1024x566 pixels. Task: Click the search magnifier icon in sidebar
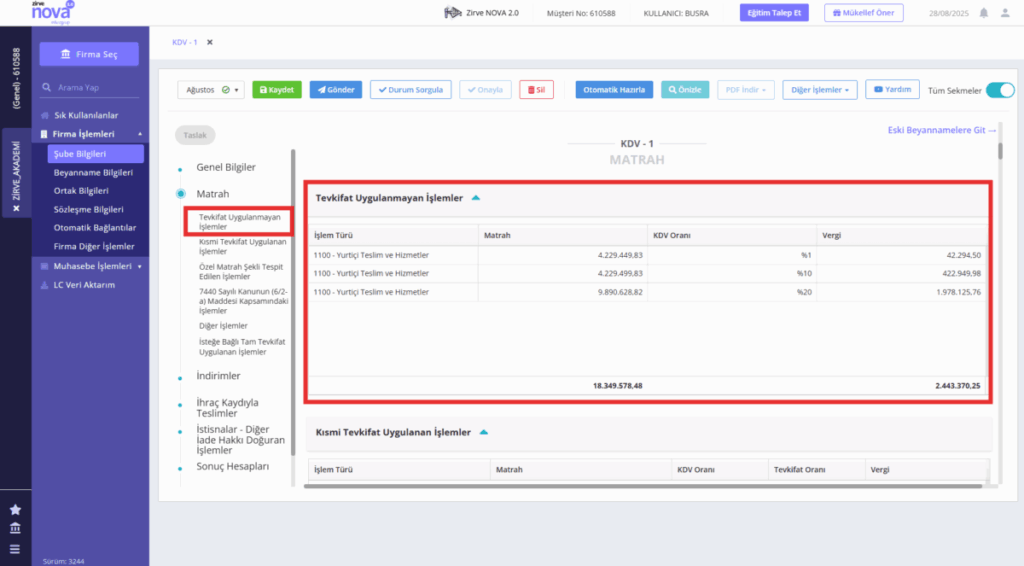click(x=46, y=87)
